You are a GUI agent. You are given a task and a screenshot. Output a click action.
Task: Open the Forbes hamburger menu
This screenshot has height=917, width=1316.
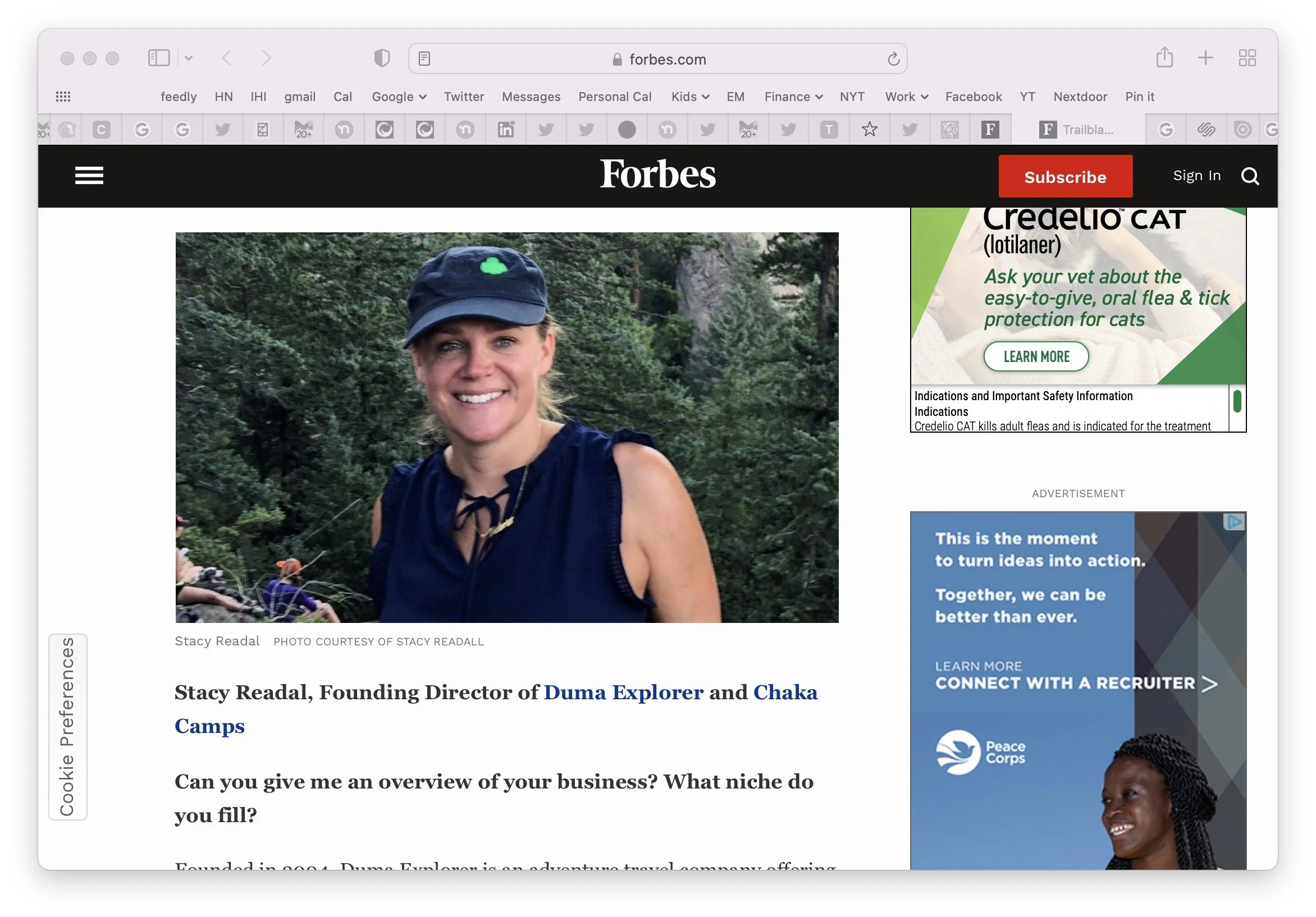click(x=89, y=176)
